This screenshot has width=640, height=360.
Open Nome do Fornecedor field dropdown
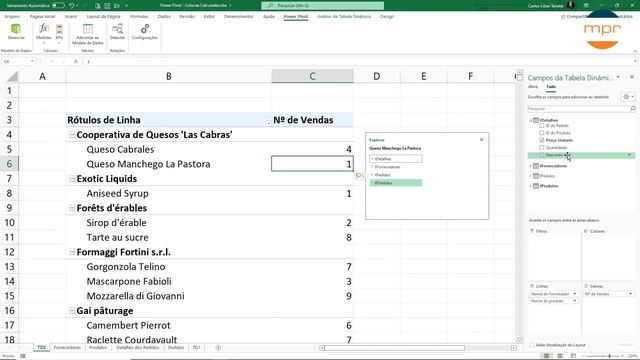575,294
